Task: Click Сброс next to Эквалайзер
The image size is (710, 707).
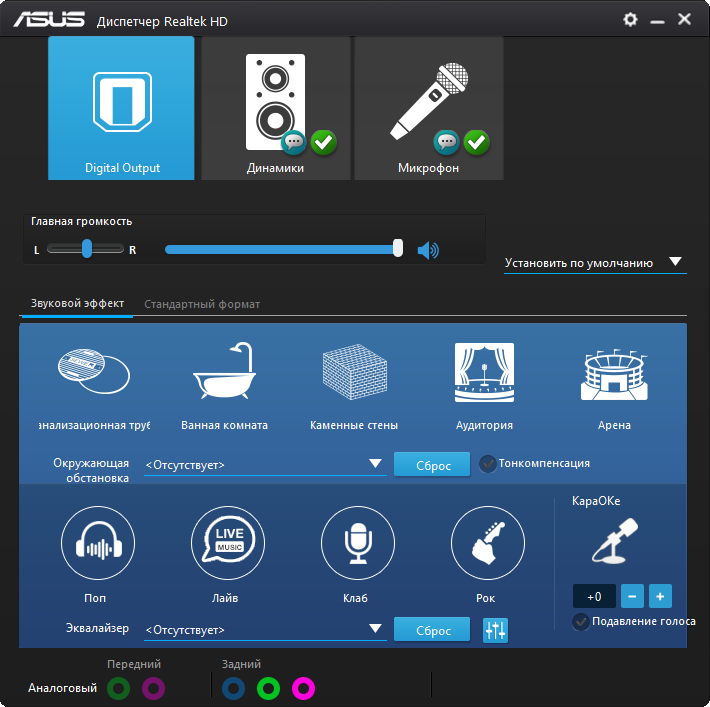Action: point(432,630)
